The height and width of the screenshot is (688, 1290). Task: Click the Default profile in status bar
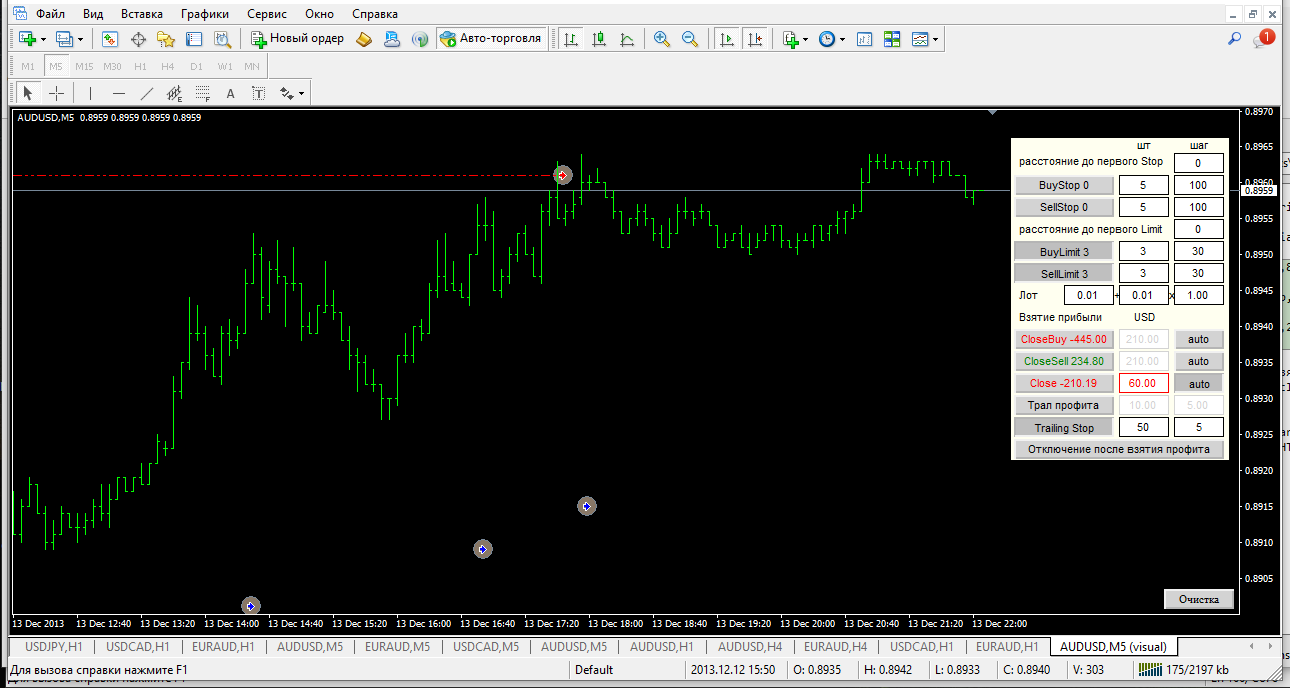[x=594, y=670]
